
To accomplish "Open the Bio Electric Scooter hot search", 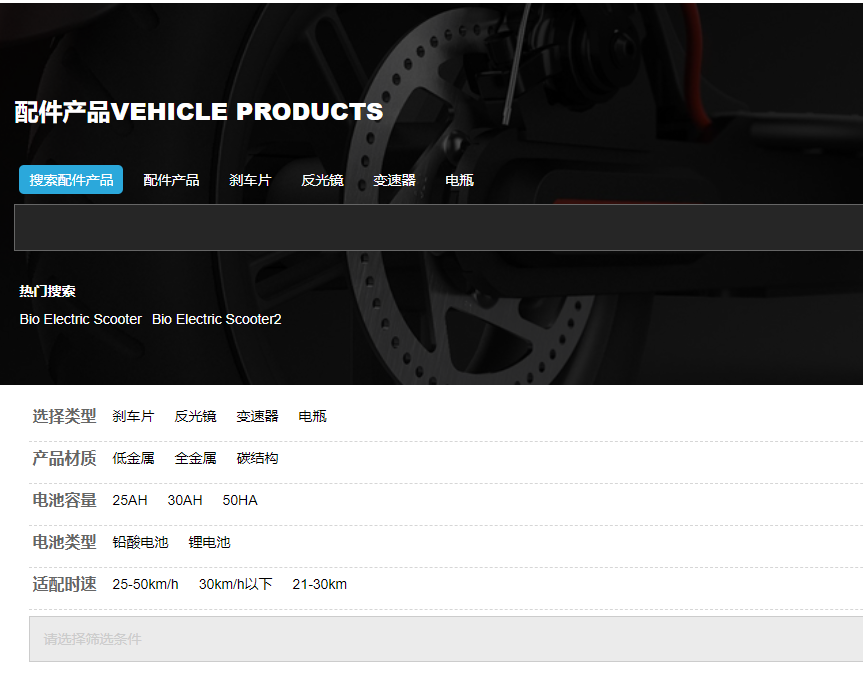I will pos(80,319).
